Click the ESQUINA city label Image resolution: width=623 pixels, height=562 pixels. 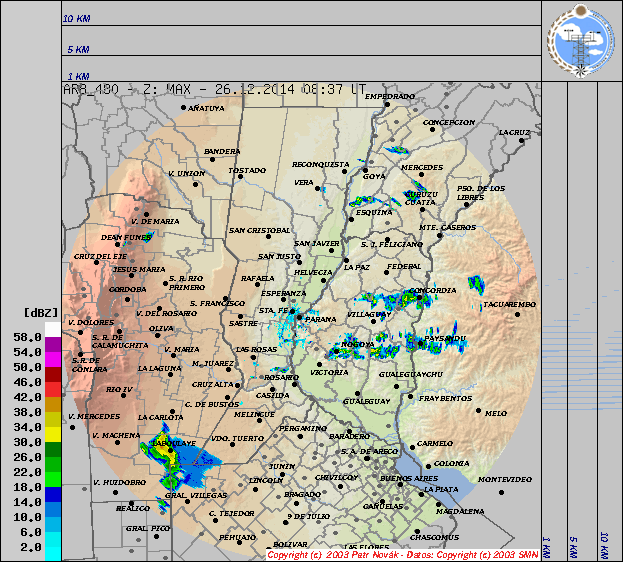[x=374, y=213]
